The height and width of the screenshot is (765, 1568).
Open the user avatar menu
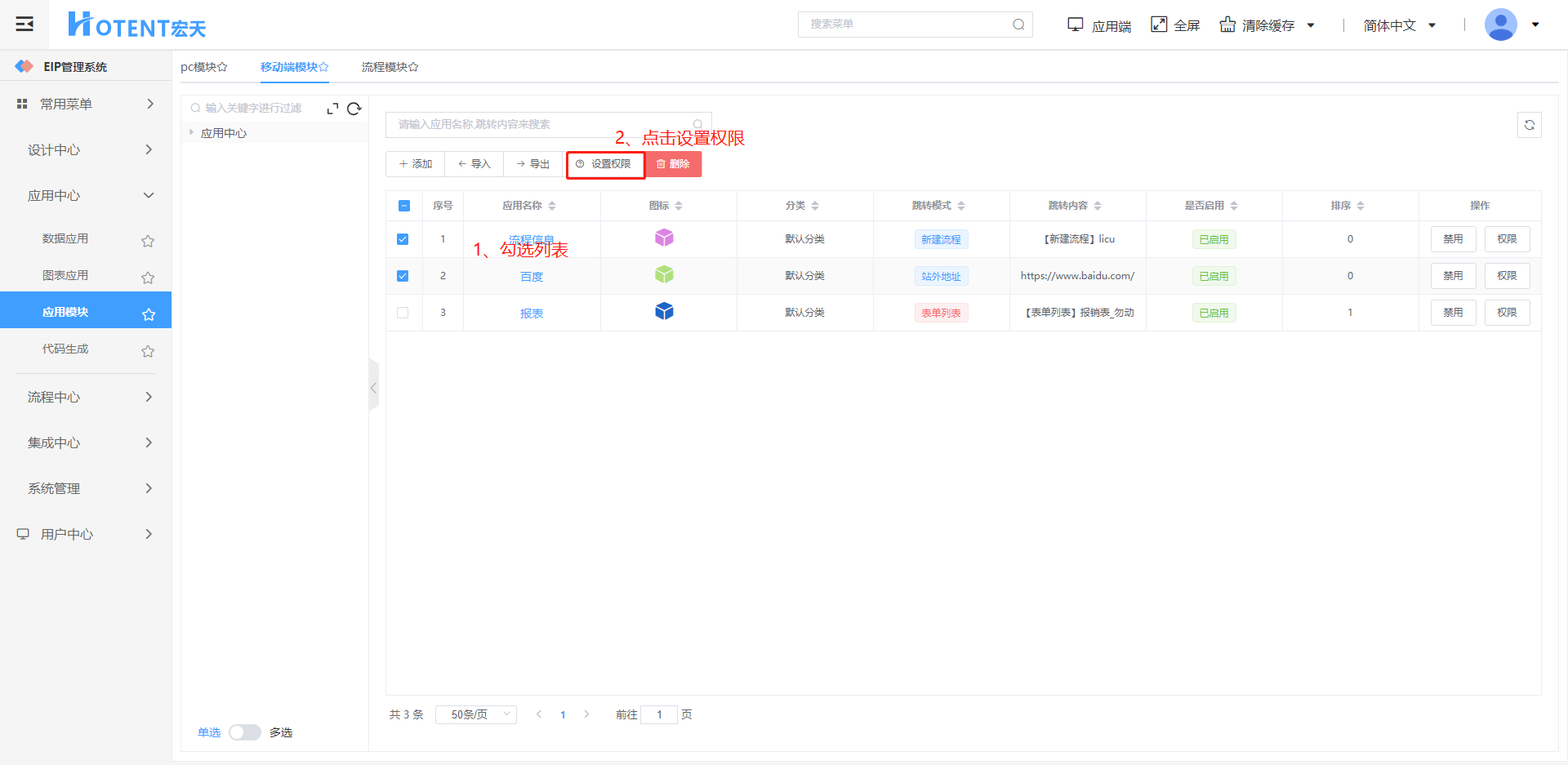tap(1501, 24)
